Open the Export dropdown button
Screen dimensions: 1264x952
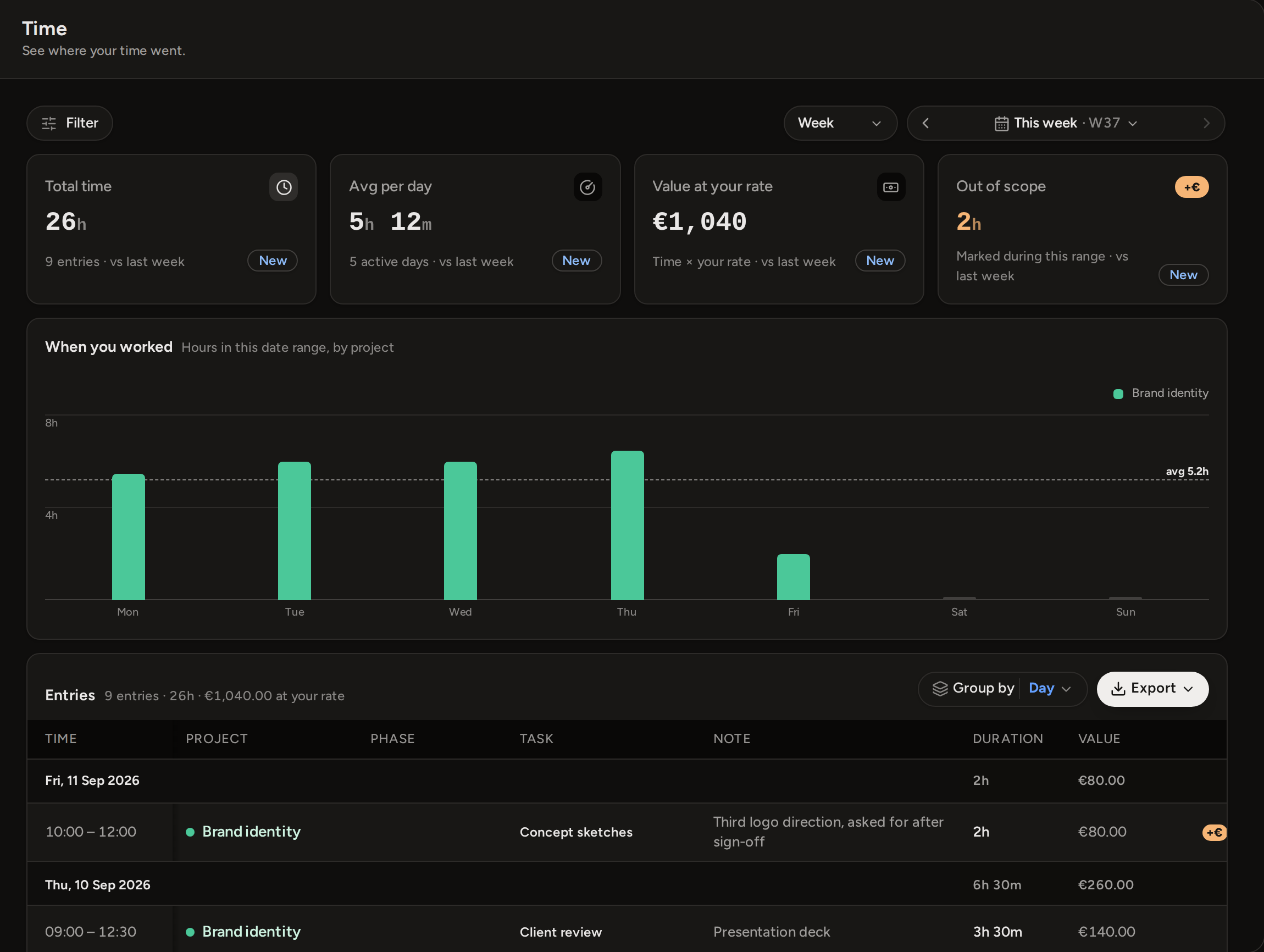pos(1152,689)
